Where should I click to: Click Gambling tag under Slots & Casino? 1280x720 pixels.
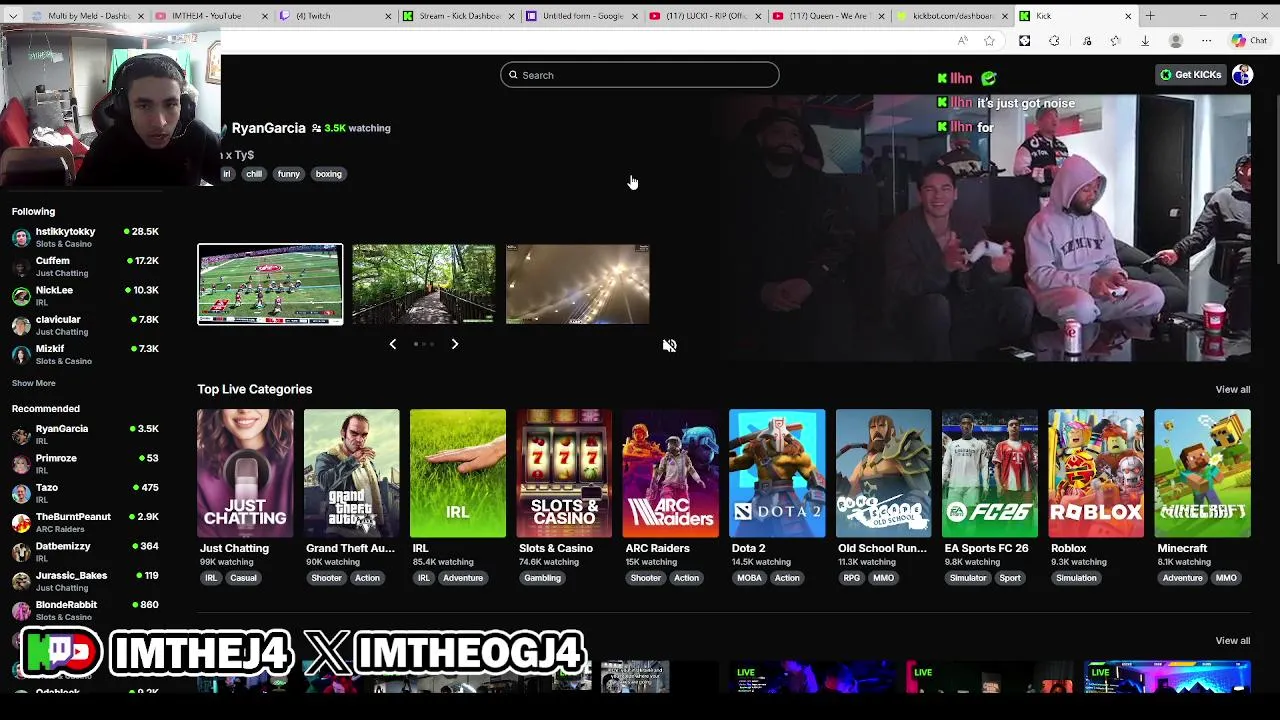pyautogui.click(x=542, y=578)
